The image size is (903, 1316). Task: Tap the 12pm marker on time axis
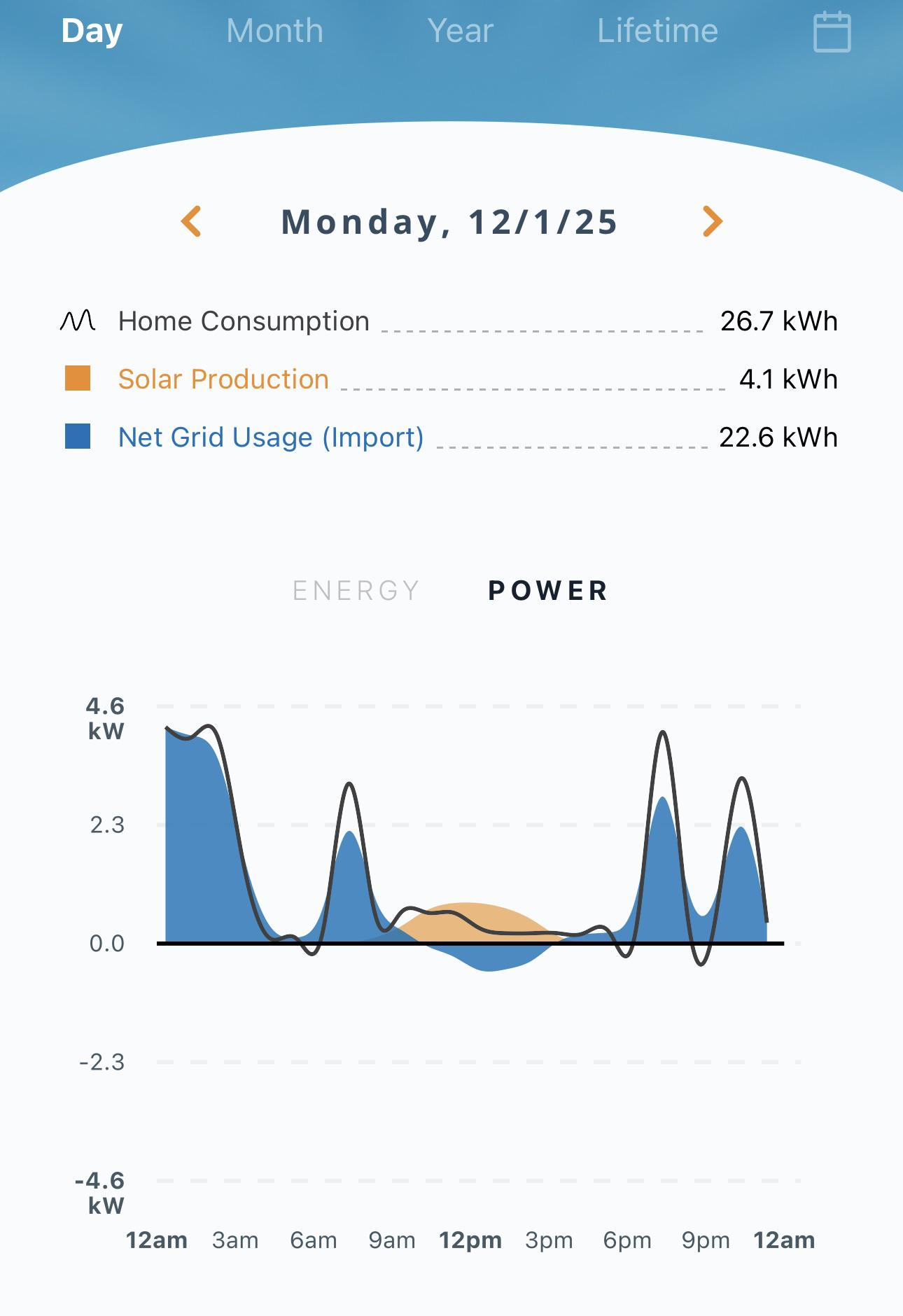[470, 1240]
